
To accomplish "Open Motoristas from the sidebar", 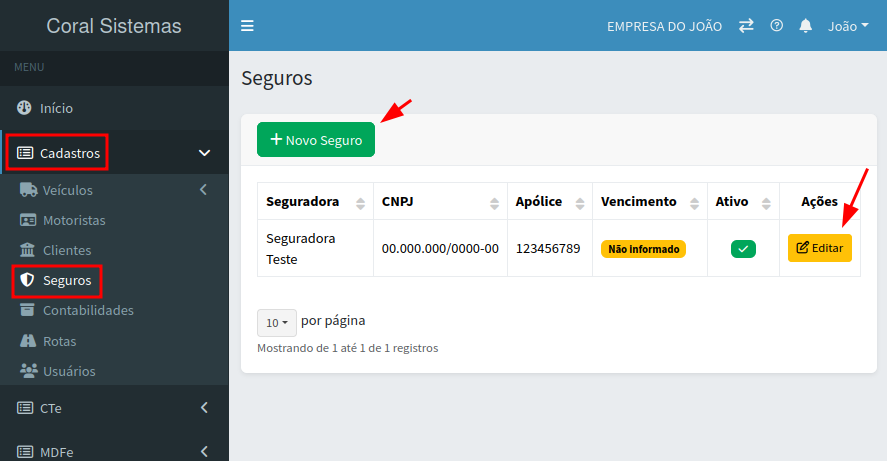I will coord(74,220).
